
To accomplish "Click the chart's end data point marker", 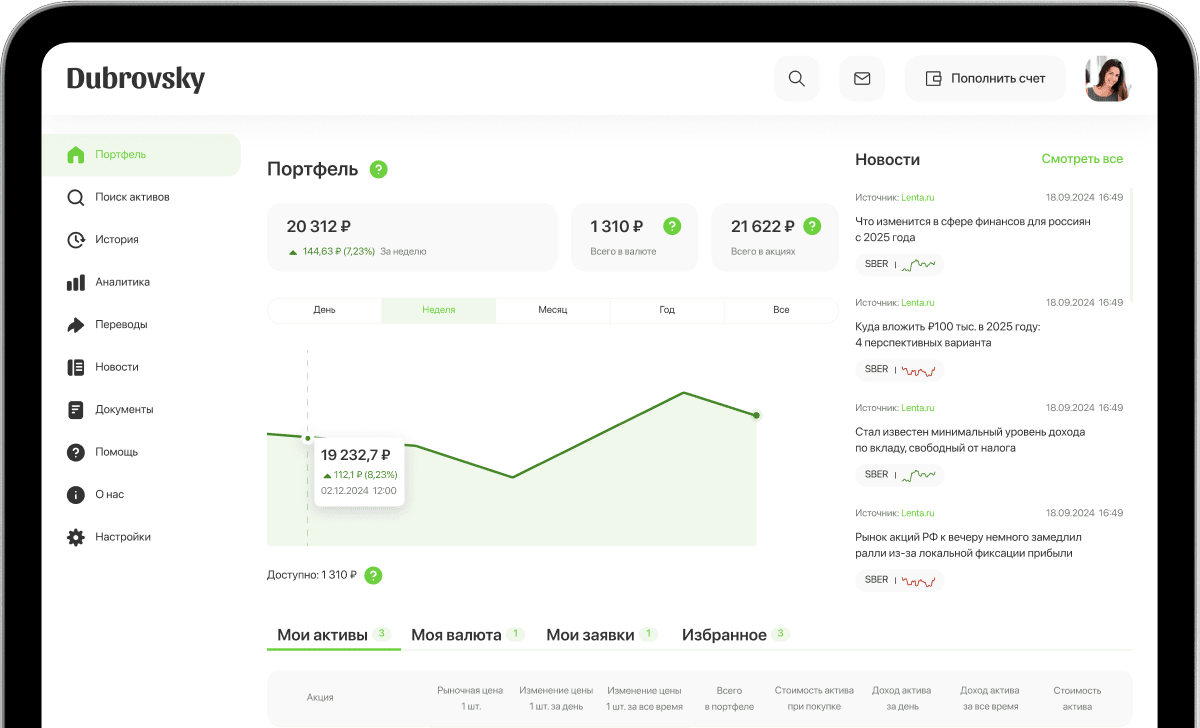I will click(756, 415).
